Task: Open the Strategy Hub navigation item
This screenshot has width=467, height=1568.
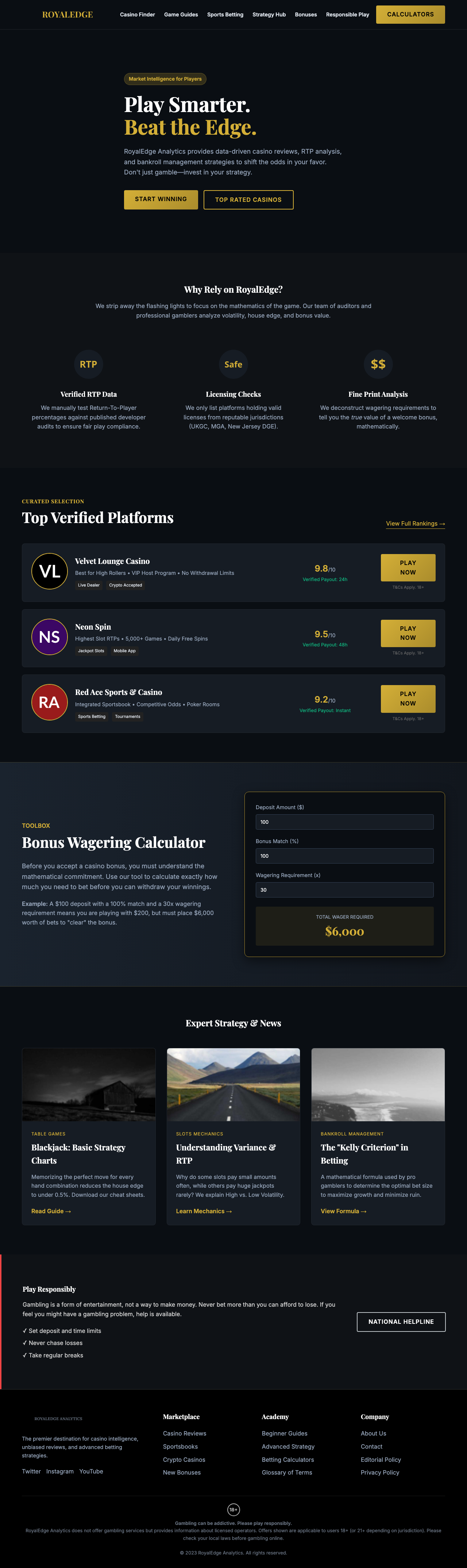Action: 269,14
